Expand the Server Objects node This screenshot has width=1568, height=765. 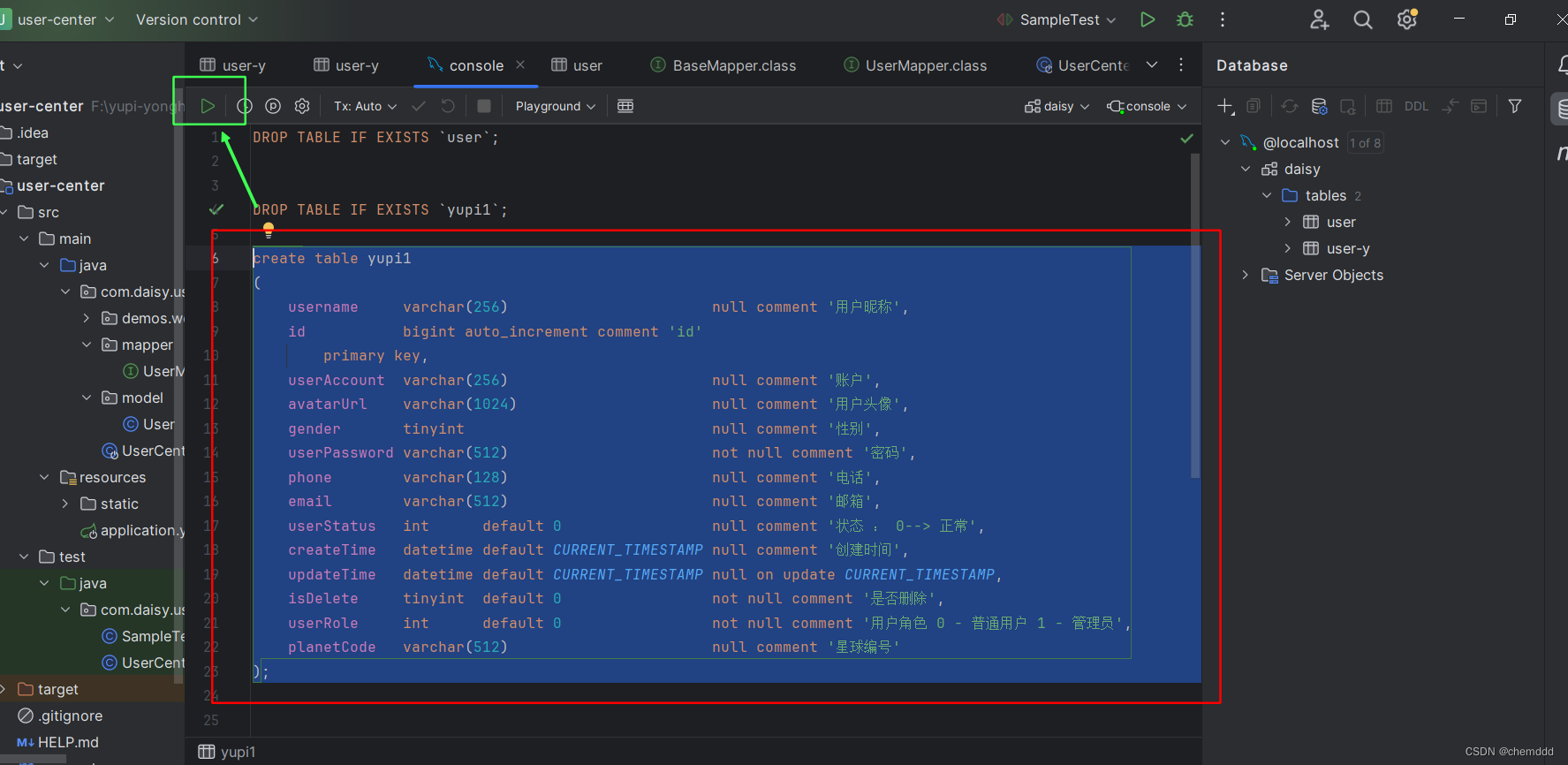[1246, 275]
